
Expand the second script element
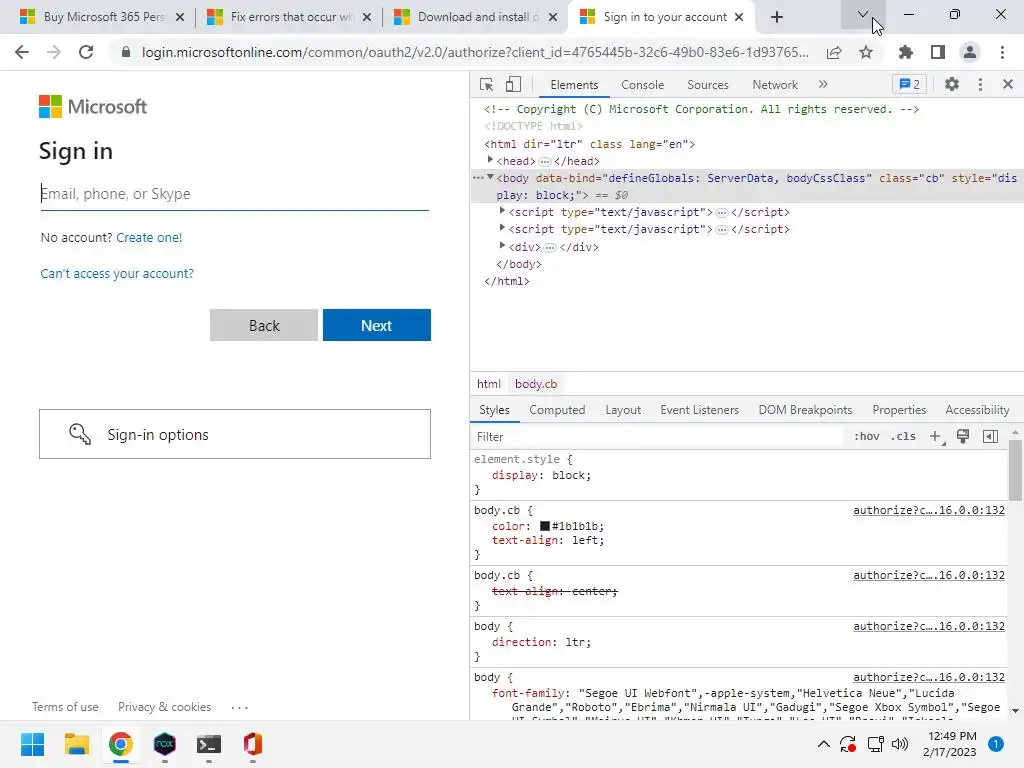pyautogui.click(x=502, y=228)
